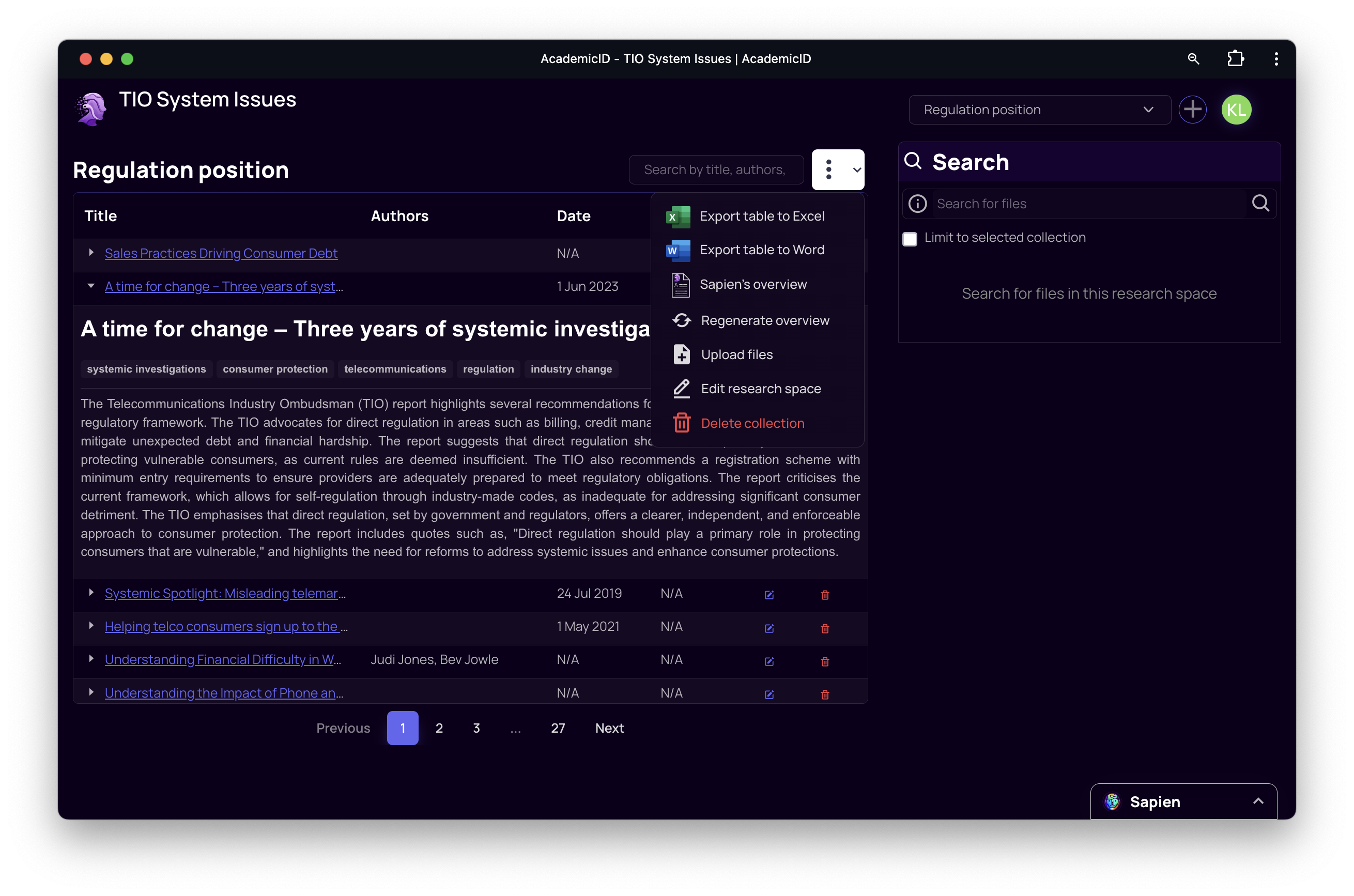Expand the Sapien chat panel chevron

(x=1258, y=801)
